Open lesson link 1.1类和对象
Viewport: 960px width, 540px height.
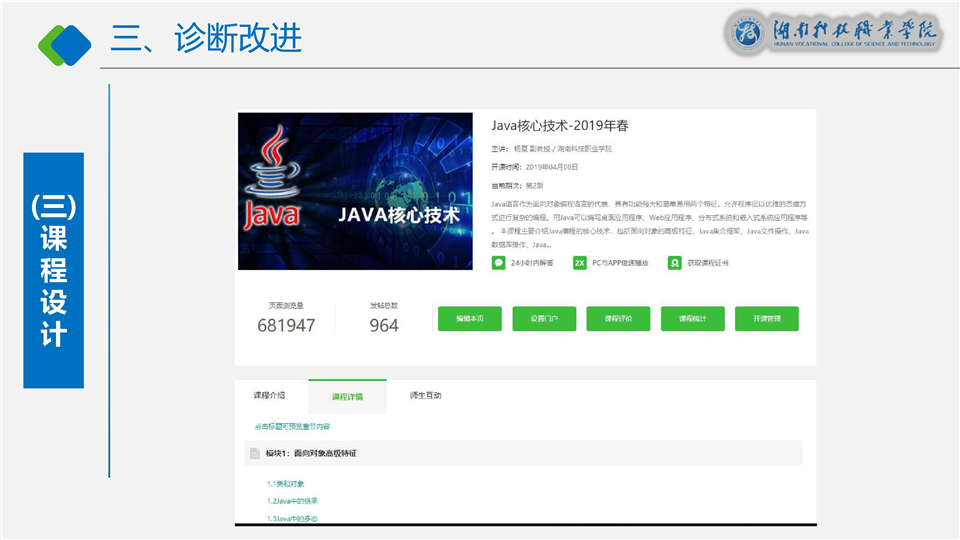tap(285, 483)
